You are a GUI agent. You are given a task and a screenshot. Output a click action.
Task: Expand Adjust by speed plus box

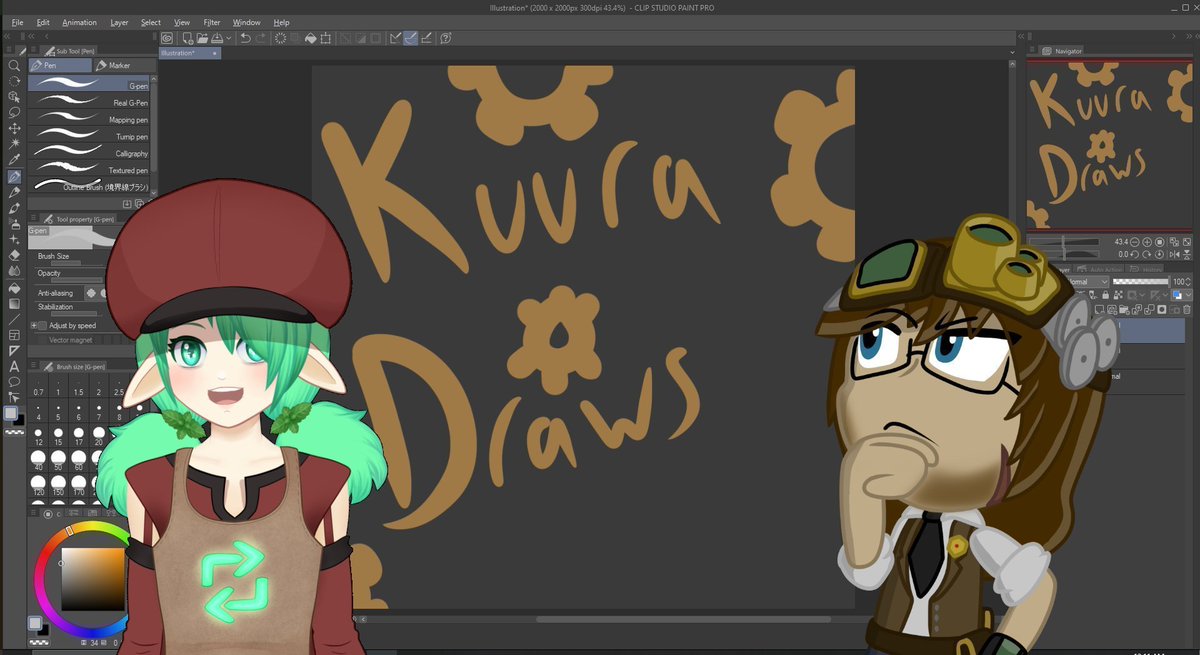33,325
